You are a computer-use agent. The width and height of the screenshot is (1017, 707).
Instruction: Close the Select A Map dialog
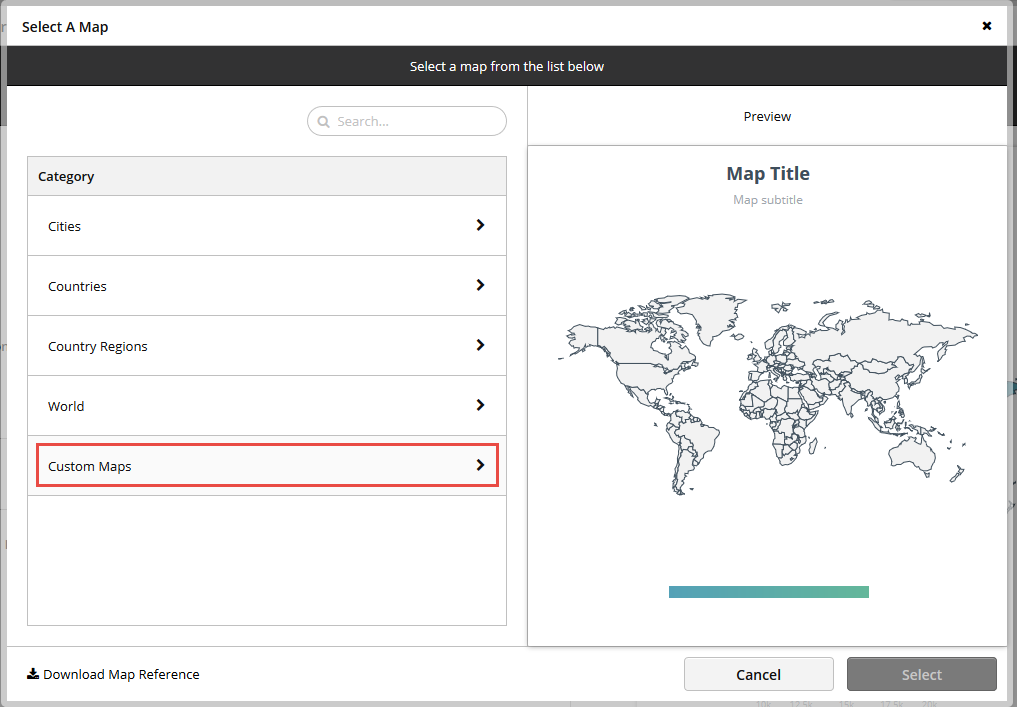tap(987, 26)
